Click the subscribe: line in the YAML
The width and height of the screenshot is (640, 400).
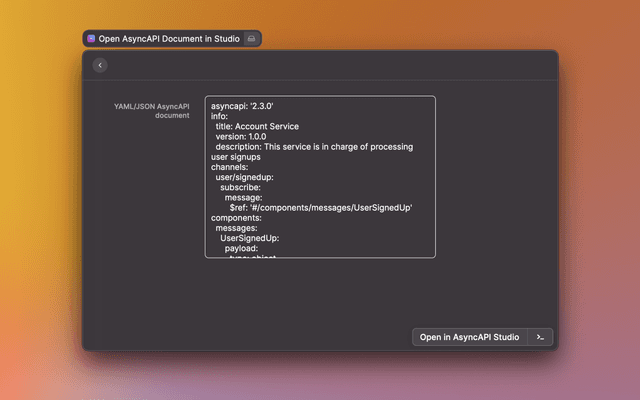(240, 187)
